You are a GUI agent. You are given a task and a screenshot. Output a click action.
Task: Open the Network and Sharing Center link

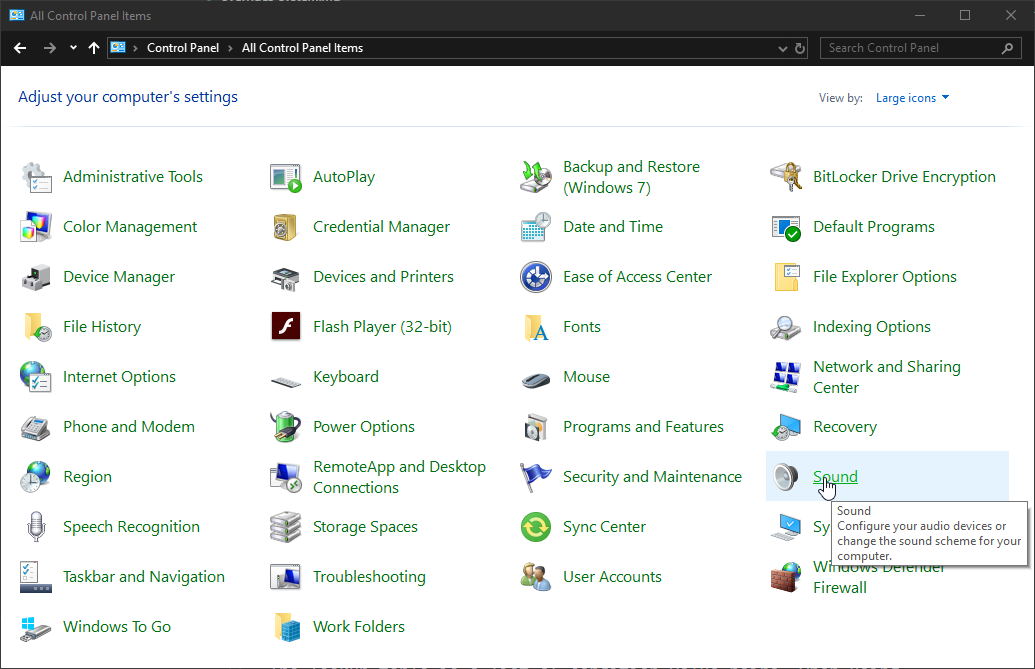coord(886,377)
